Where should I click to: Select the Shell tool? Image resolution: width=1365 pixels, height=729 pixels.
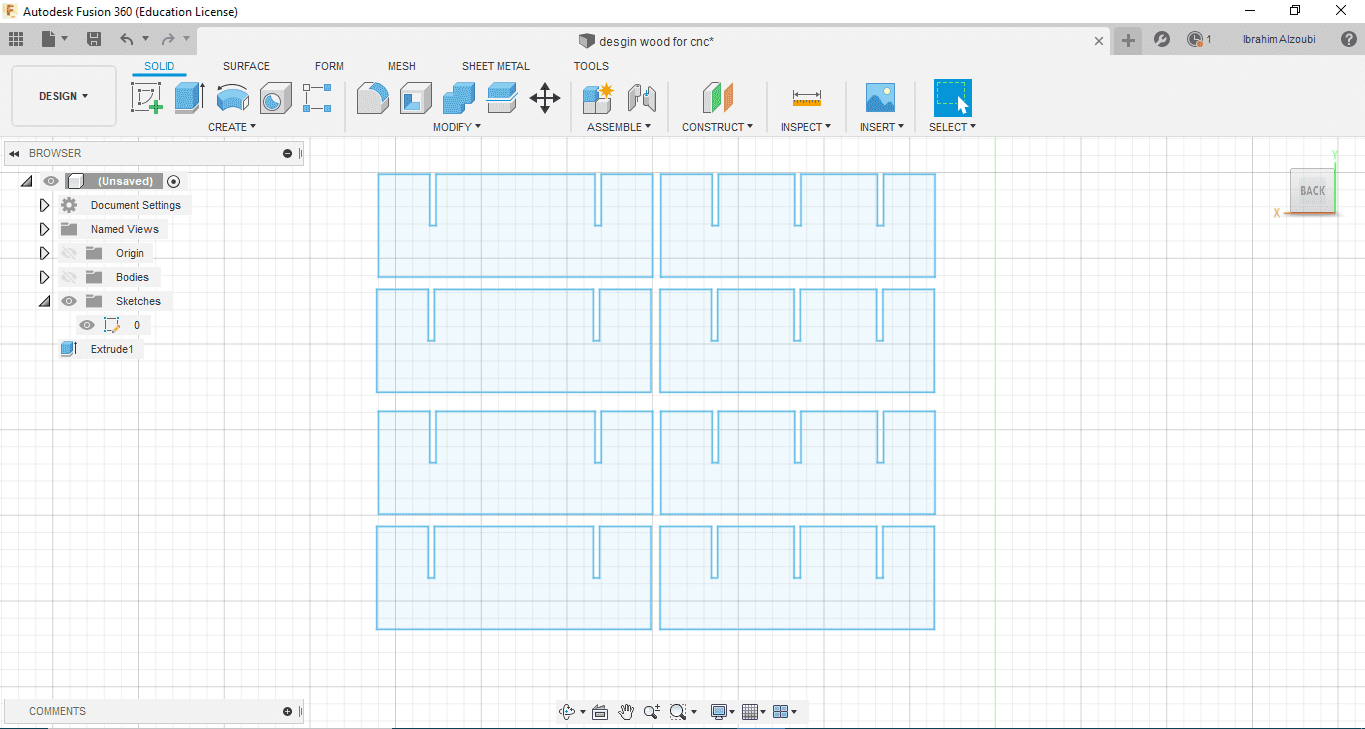click(x=416, y=98)
